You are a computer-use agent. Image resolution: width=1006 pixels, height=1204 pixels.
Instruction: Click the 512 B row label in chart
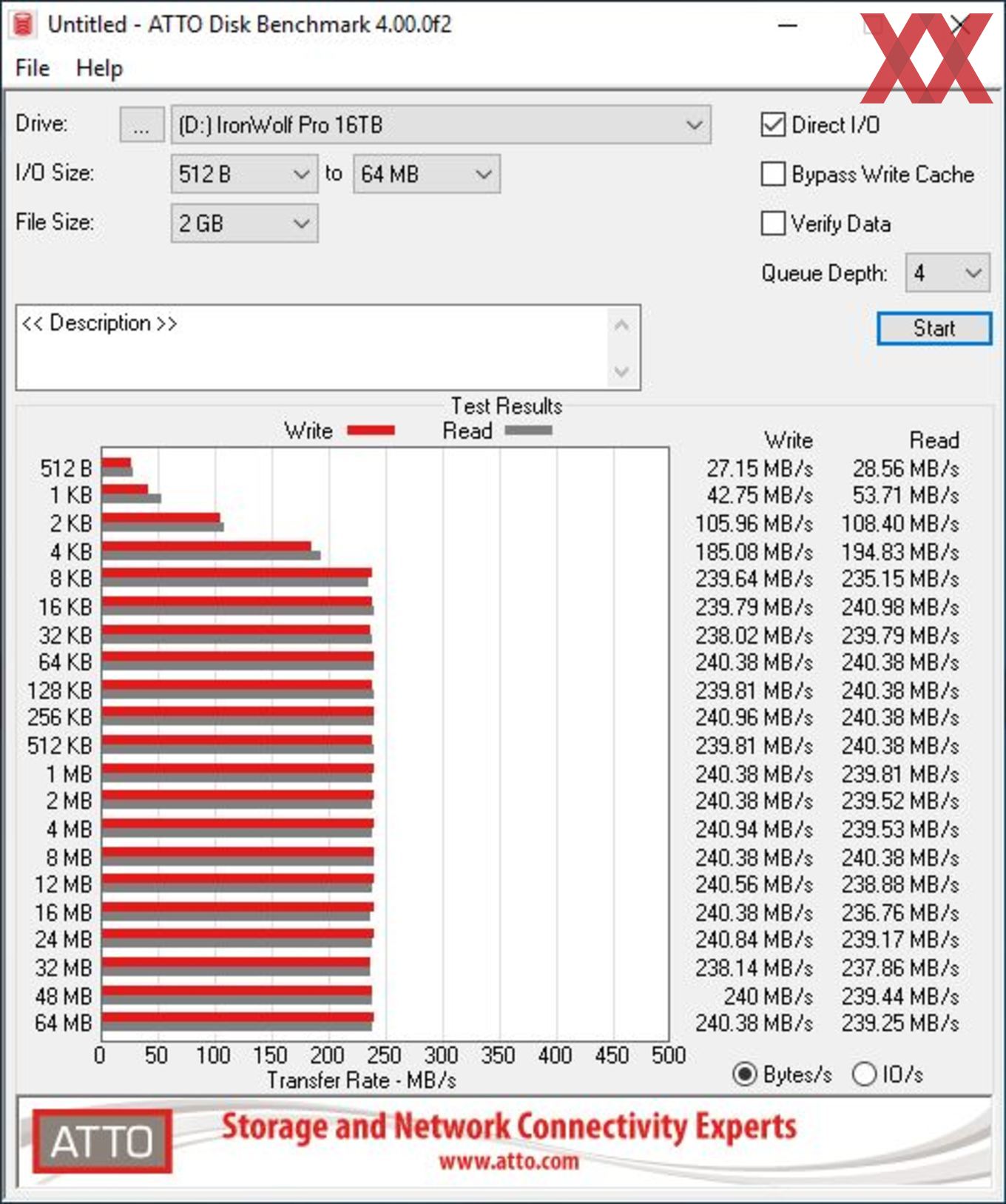pyautogui.click(x=66, y=468)
